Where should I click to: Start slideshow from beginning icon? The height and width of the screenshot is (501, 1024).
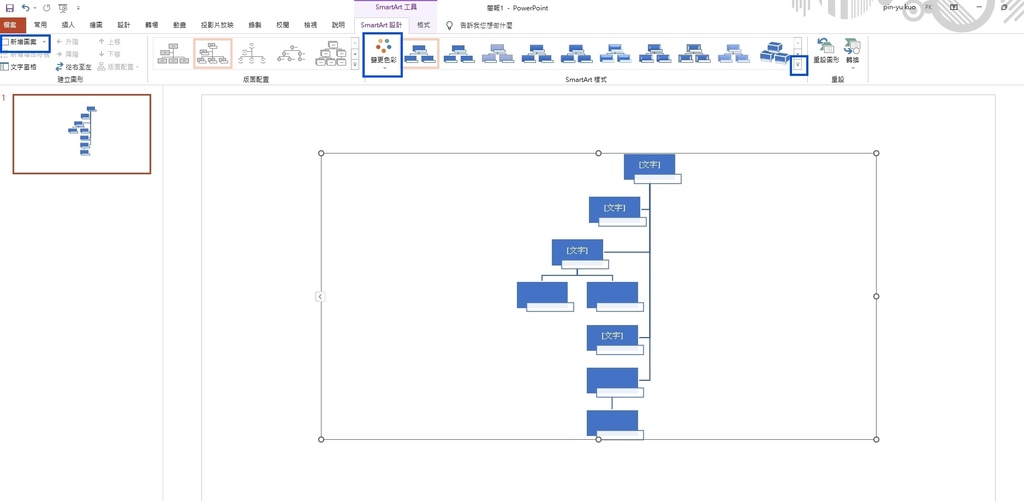[63, 8]
